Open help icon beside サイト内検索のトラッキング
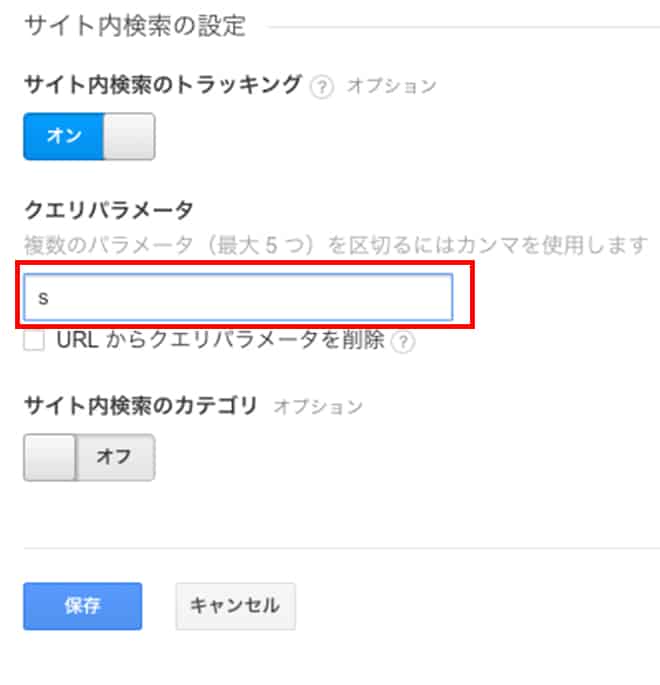The width and height of the screenshot is (660, 685). 322,86
